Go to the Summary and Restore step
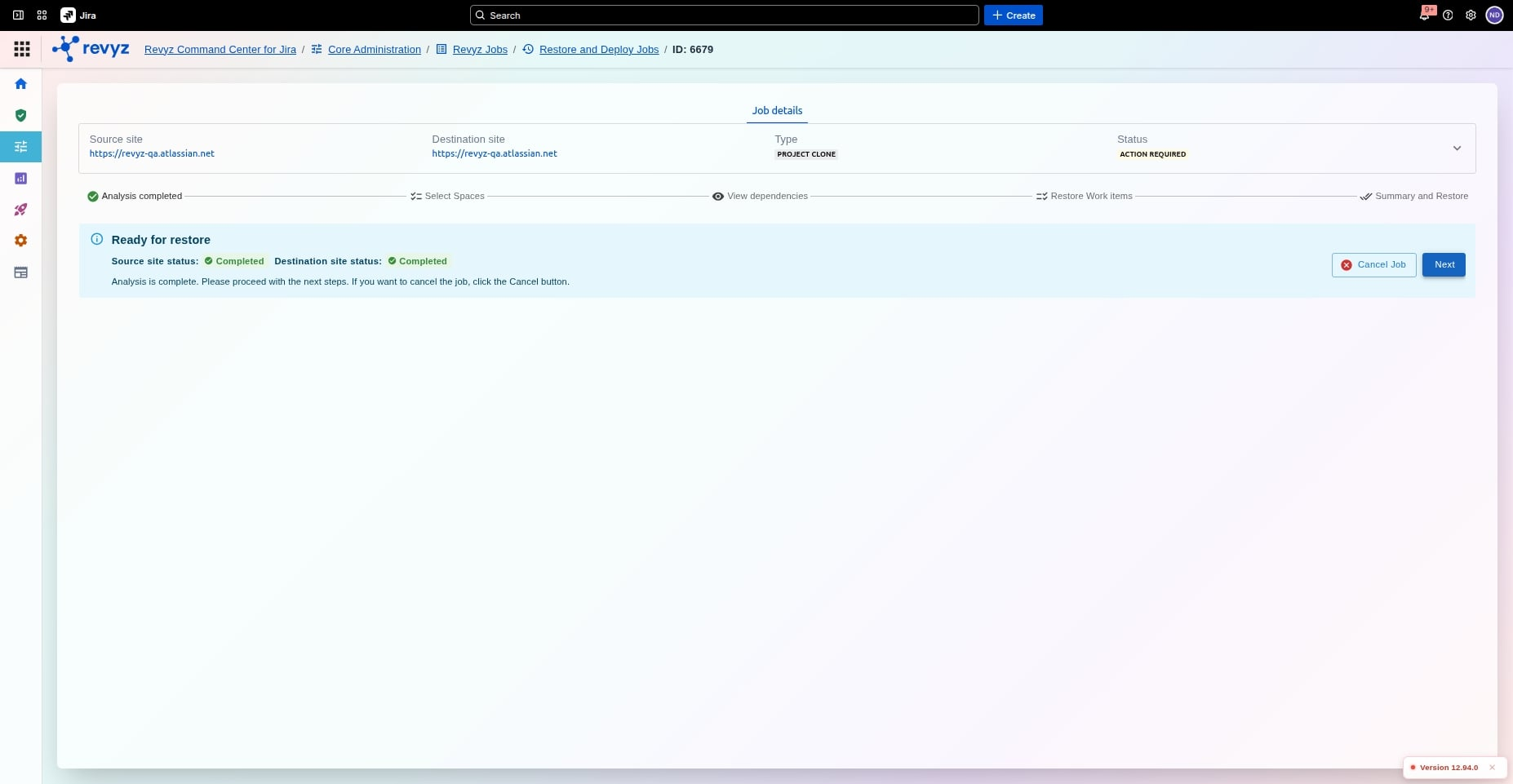The width and height of the screenshot is (1513, 784). click(1413, 196)
